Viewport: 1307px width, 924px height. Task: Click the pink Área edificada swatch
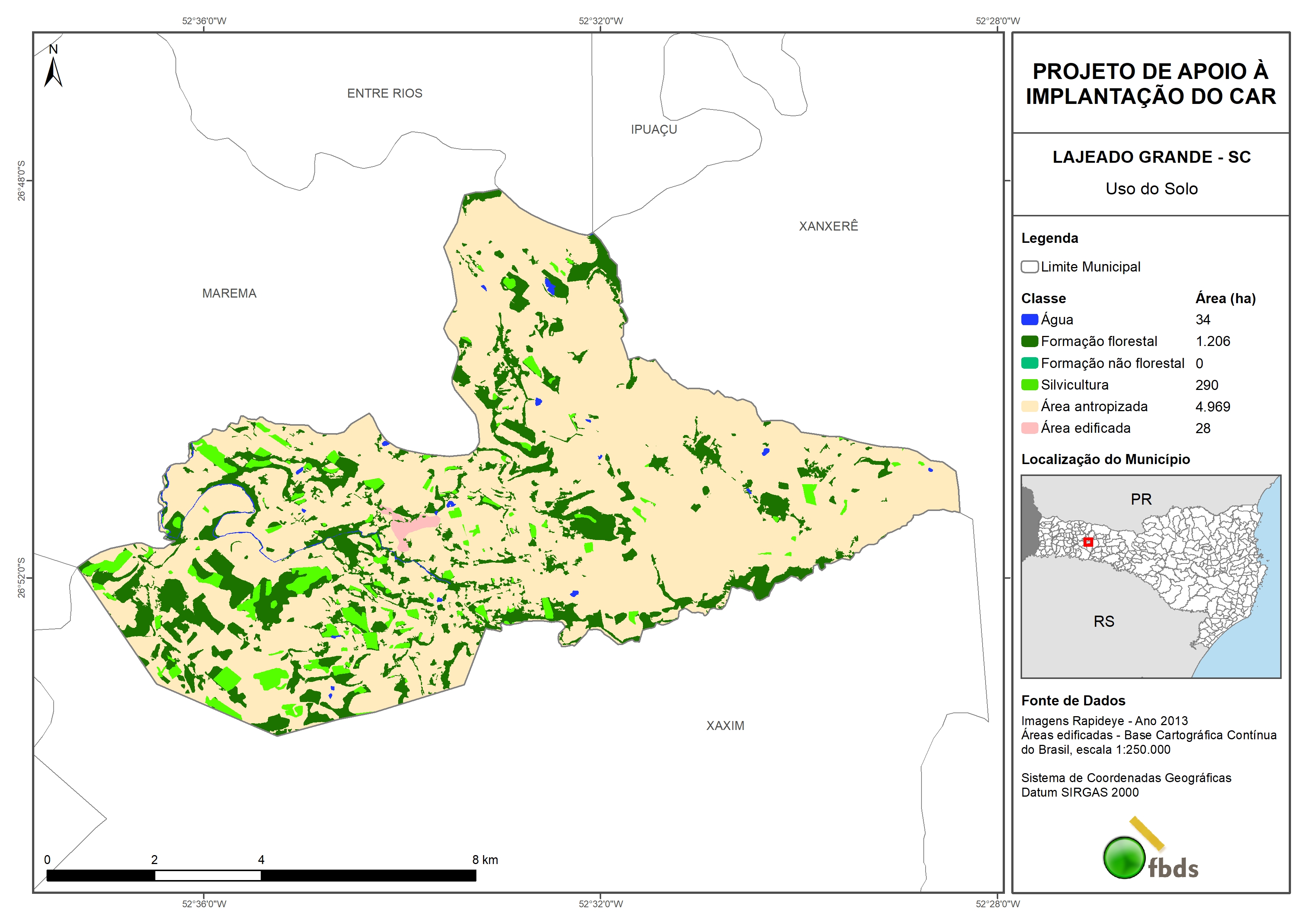1029,428
